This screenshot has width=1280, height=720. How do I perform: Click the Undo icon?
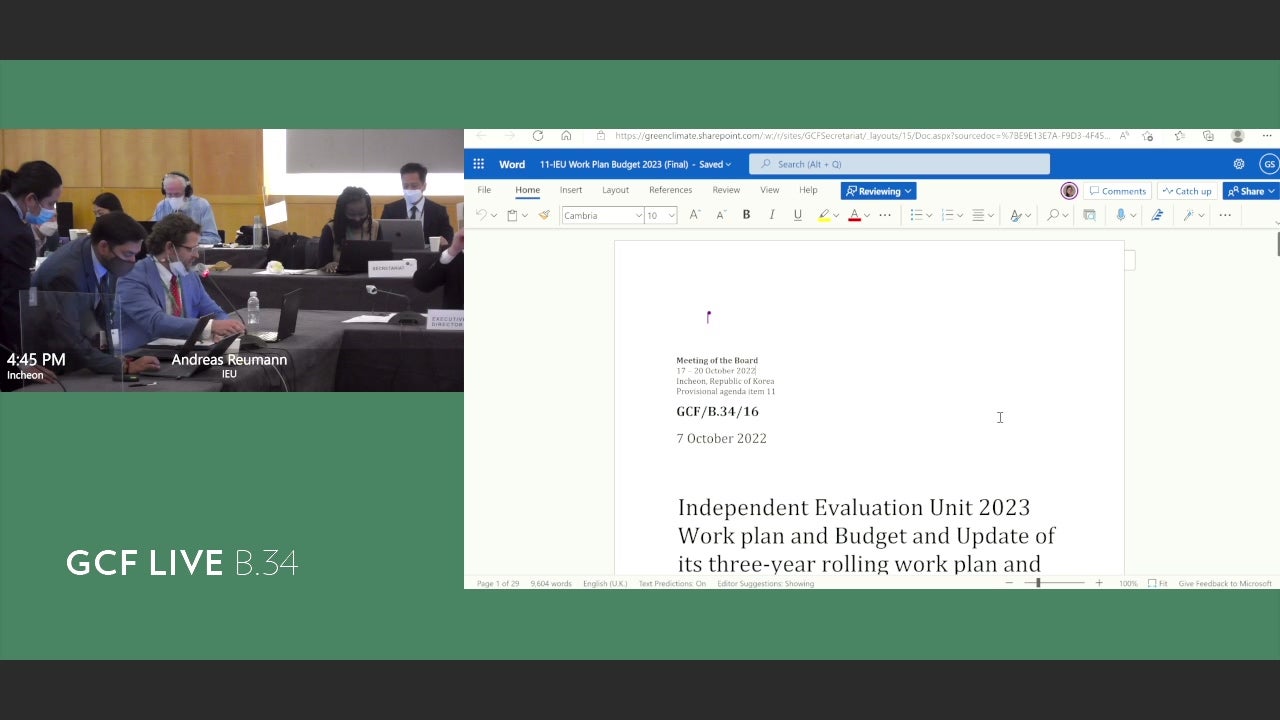tap(481, 215)
